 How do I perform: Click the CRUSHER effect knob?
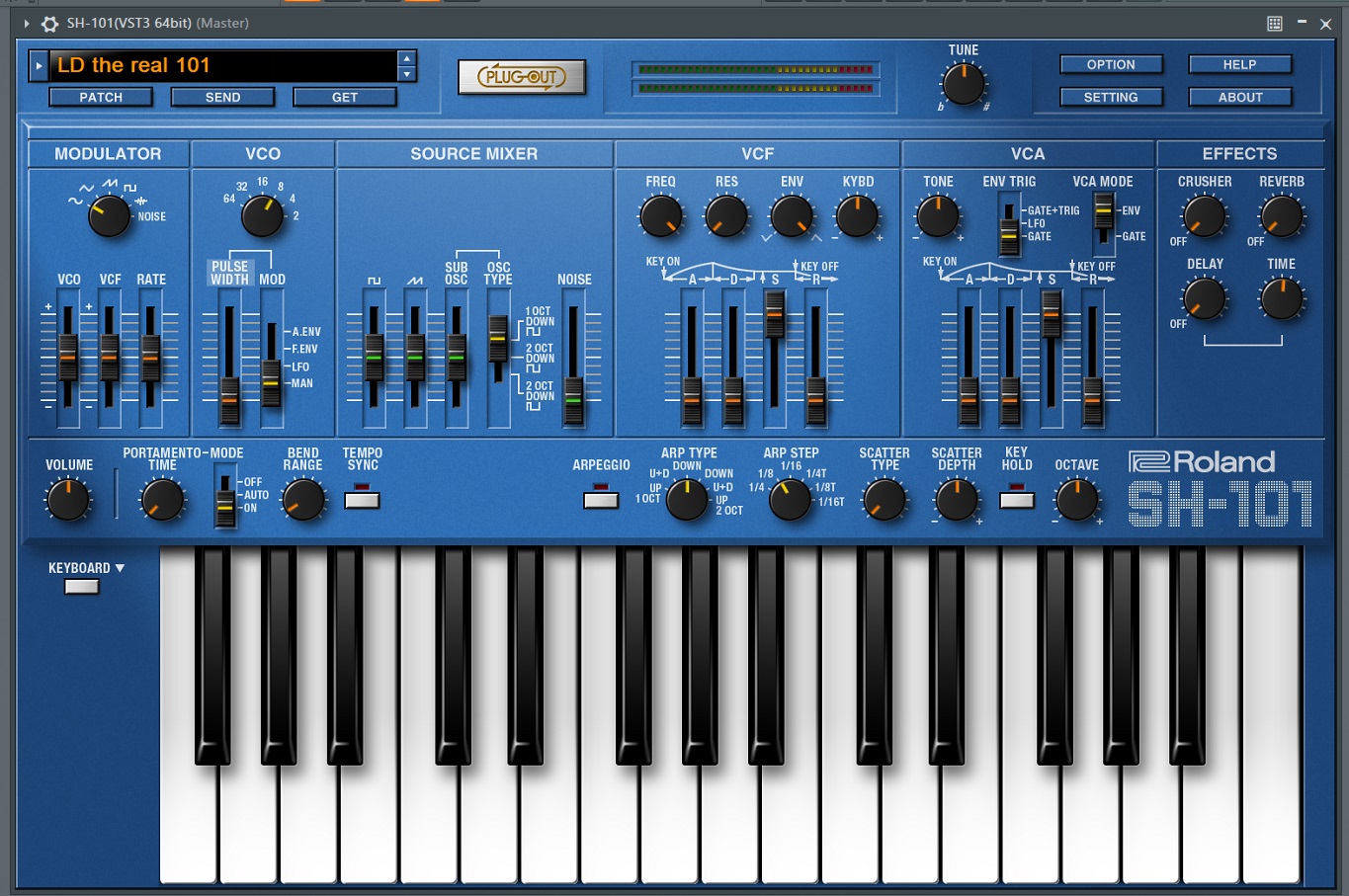click(x=1205, y=215)
